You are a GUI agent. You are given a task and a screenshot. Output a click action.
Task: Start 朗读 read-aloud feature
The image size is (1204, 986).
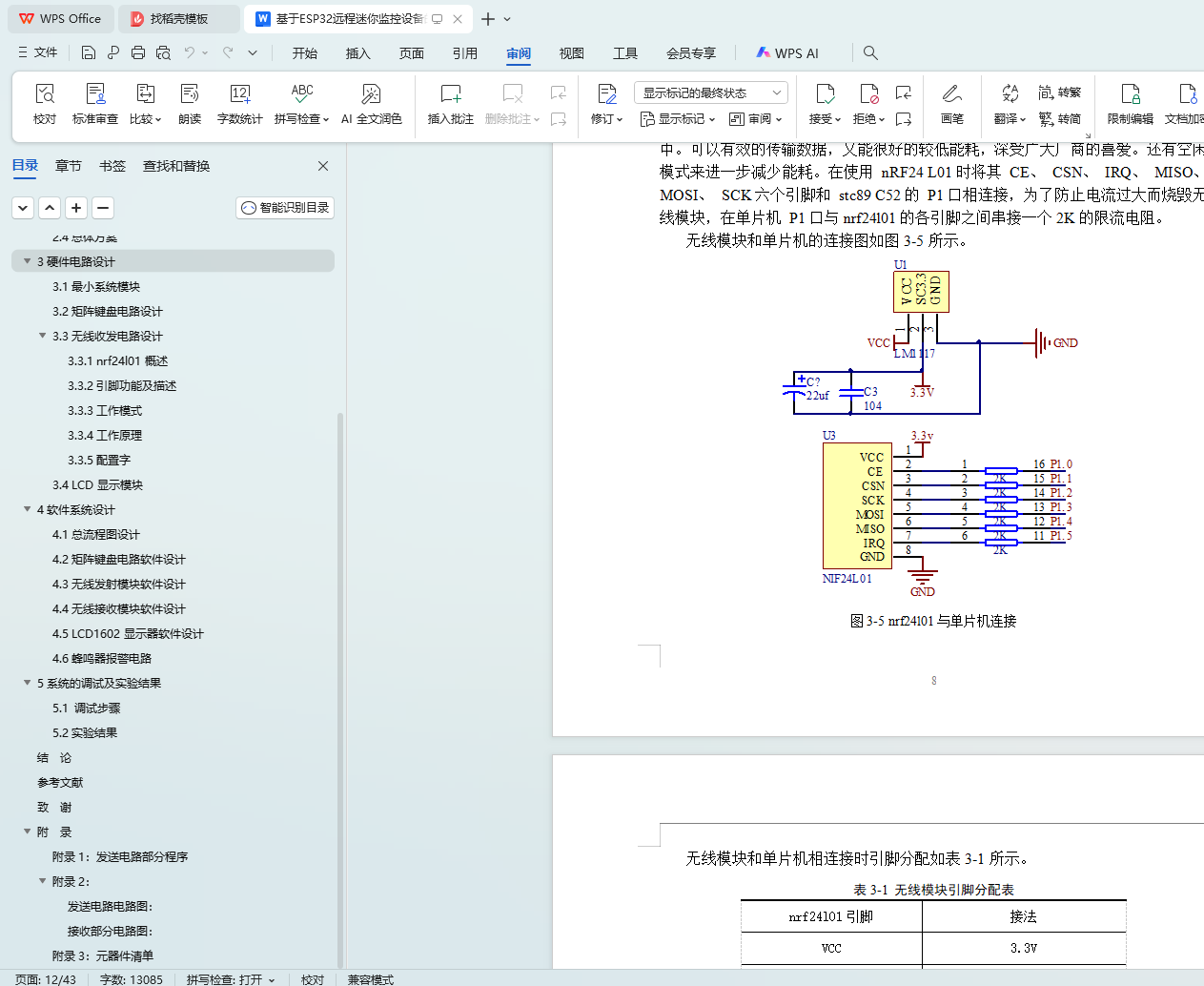click(x=190, y=104)
